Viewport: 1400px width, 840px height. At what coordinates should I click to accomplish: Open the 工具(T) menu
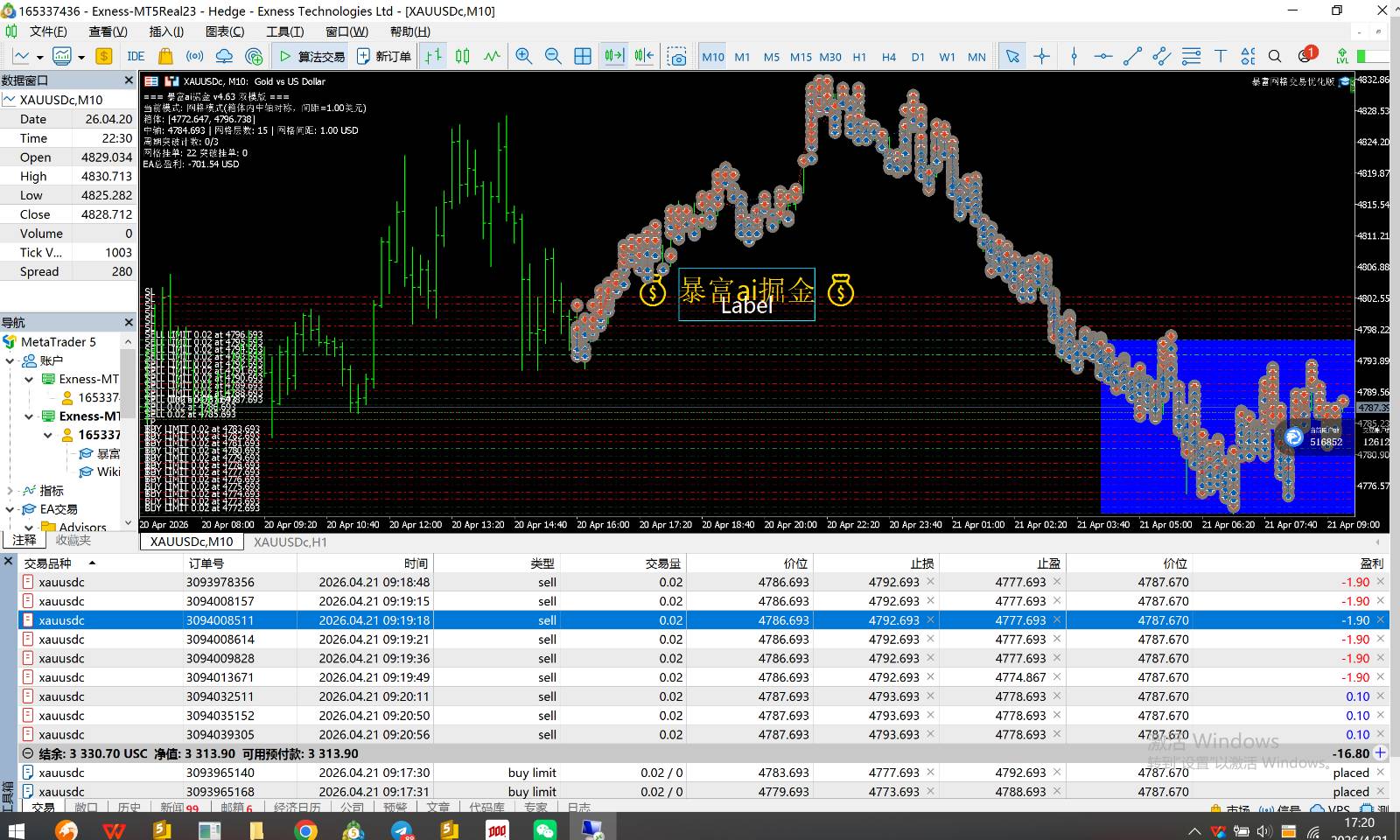point(284,31)
